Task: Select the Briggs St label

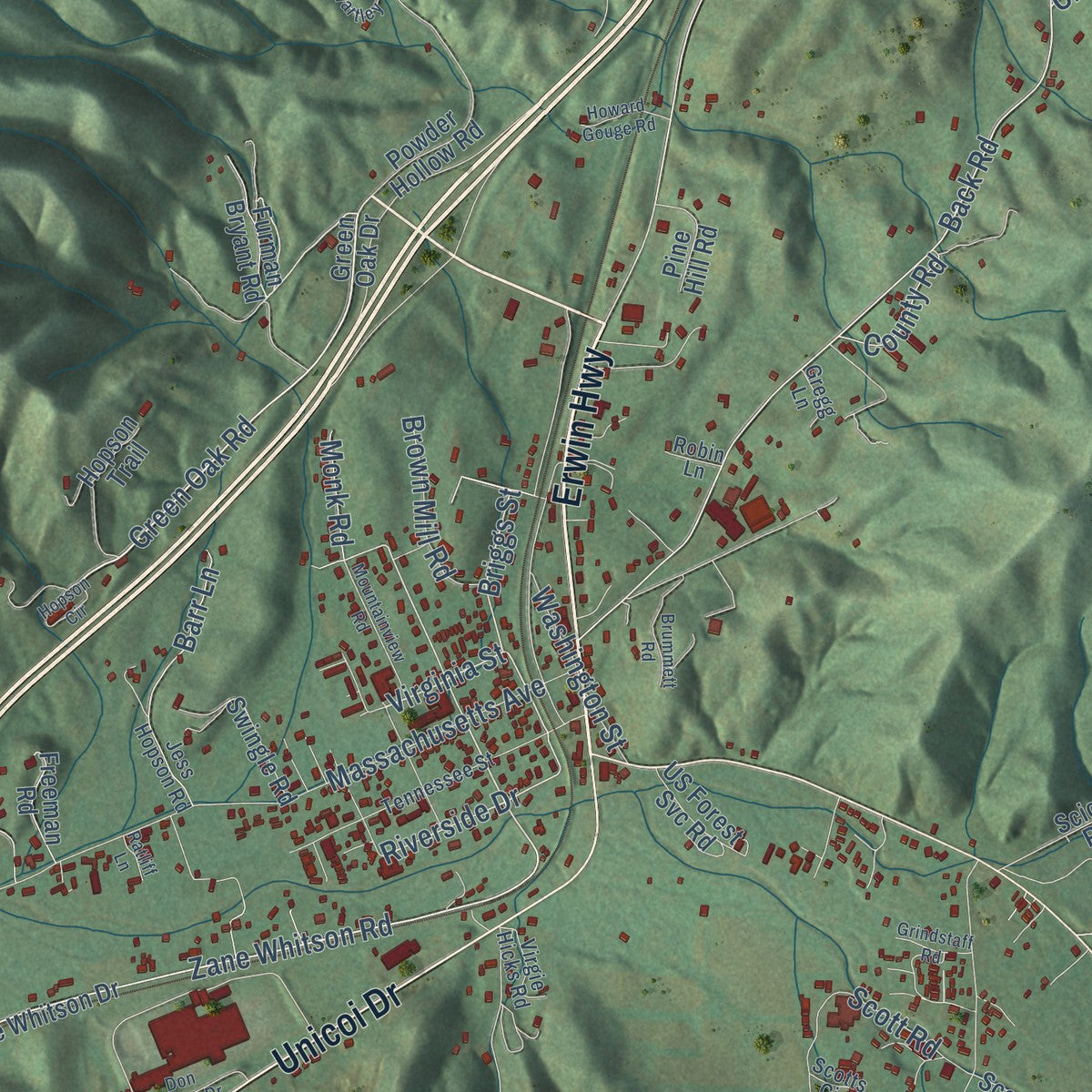Action: tap(500, 542)
